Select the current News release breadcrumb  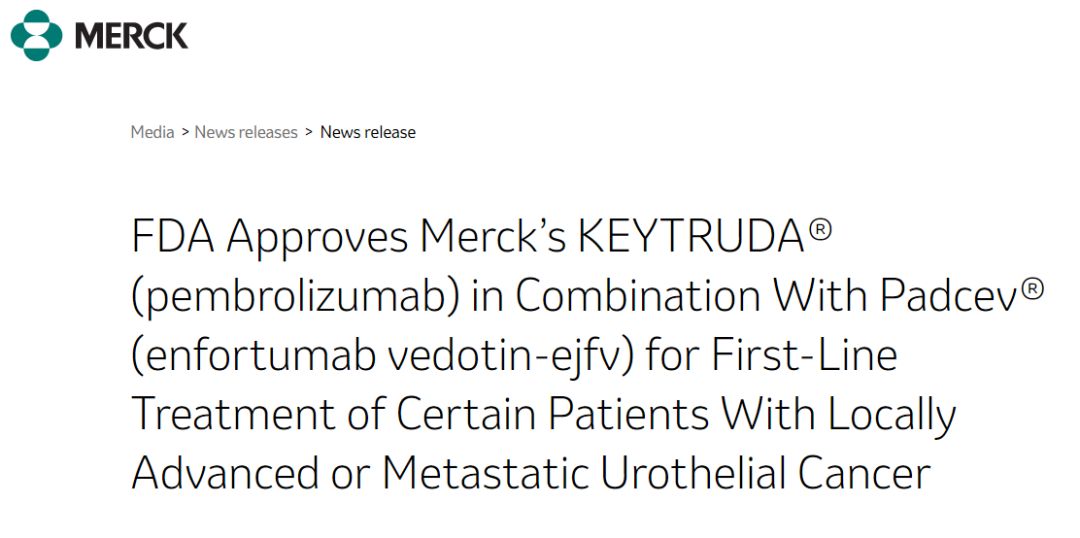pos(367,132)
